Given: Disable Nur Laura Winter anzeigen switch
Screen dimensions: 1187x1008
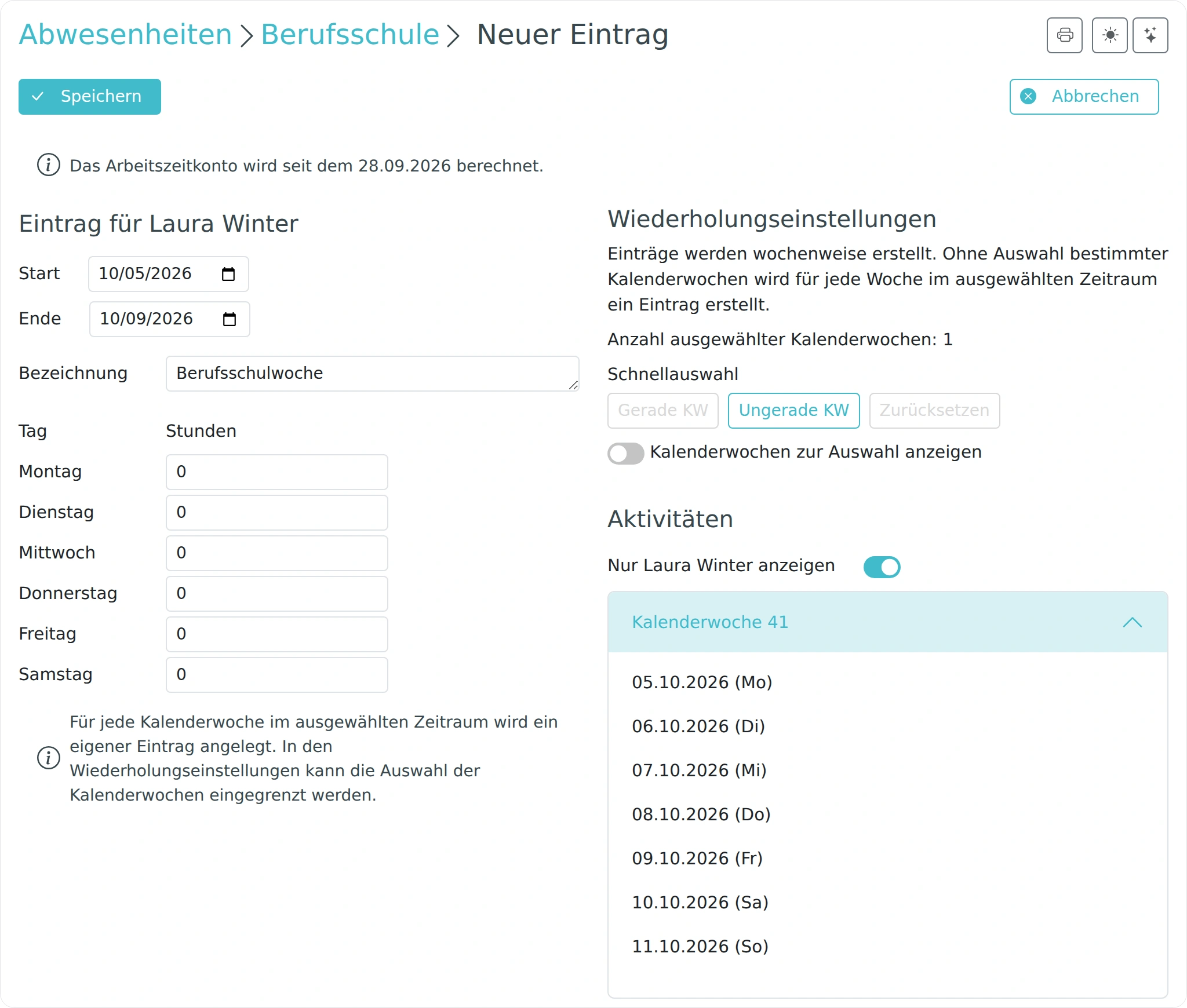Looking at the screenshot, I should click(x=882, y=567).
